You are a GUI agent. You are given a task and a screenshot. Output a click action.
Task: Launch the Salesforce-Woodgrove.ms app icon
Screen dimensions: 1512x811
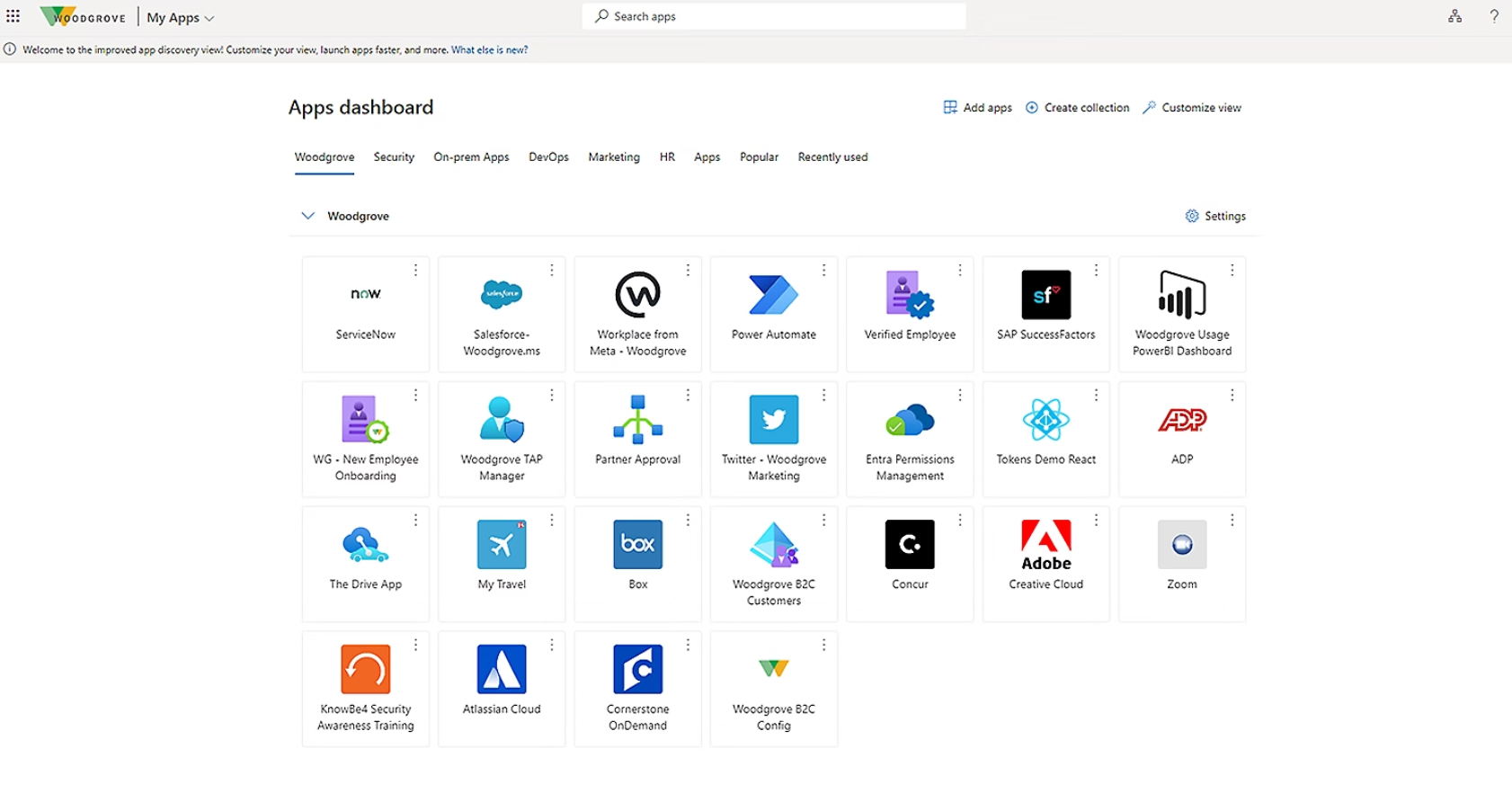pyautogui.click(x=502, y=294)
